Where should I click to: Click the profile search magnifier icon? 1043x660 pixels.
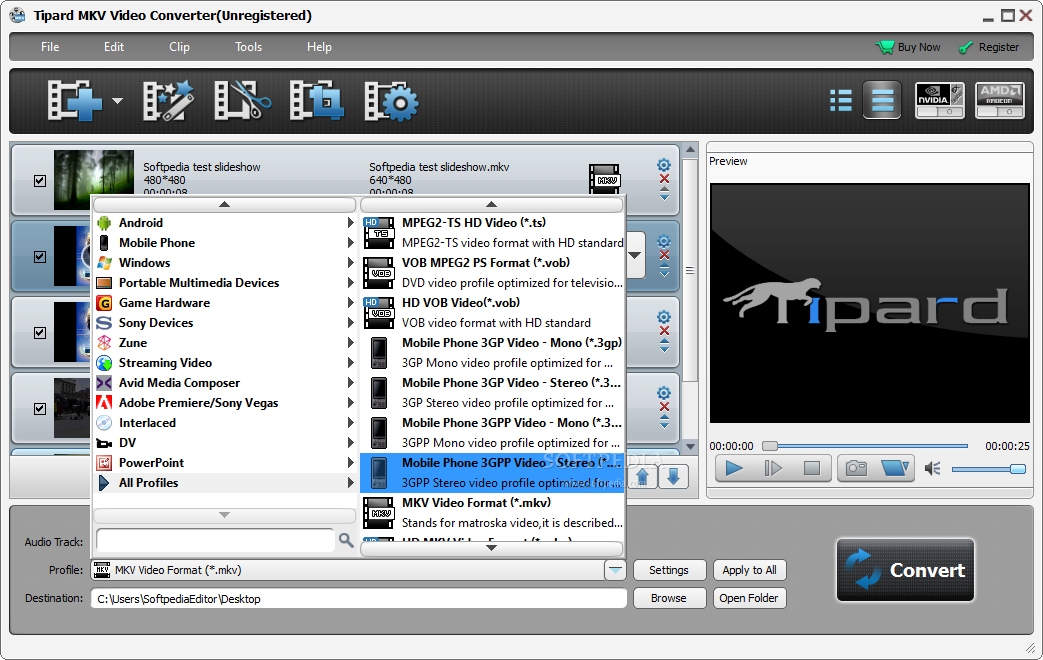346,540
